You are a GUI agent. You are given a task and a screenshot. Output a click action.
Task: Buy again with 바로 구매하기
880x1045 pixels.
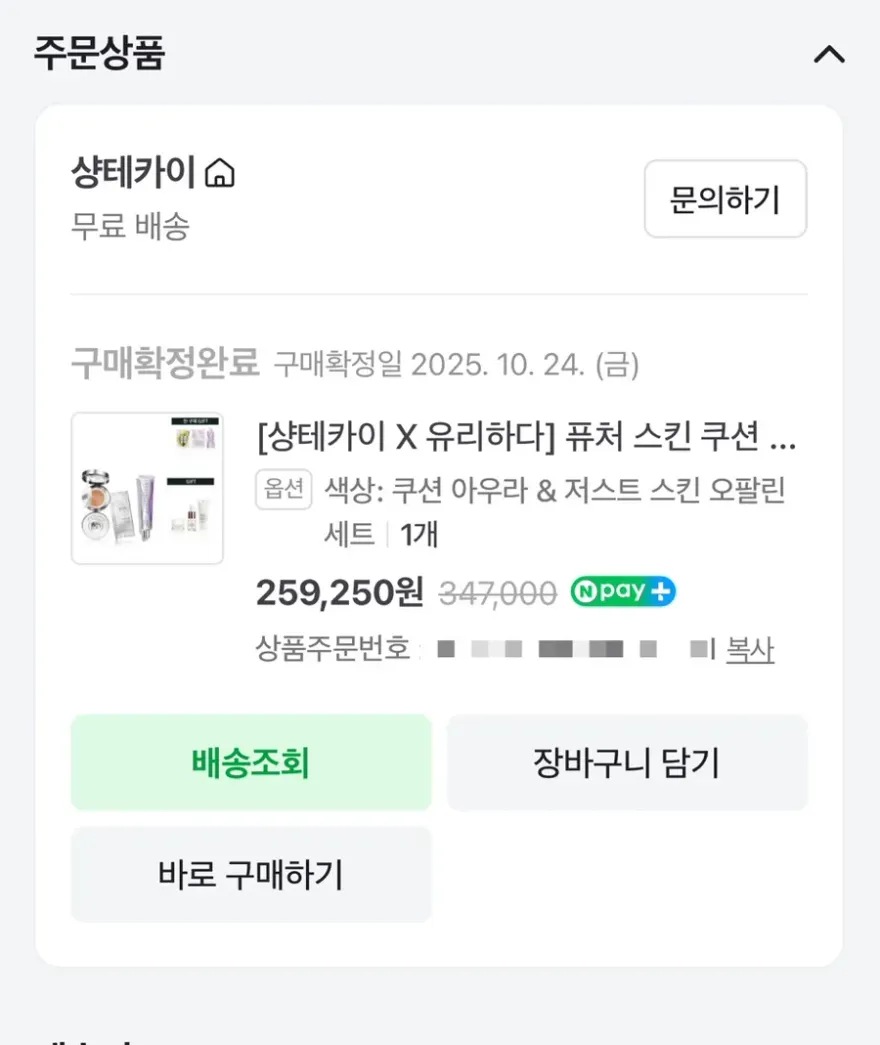pyautogui.click(x=251, y=874)
